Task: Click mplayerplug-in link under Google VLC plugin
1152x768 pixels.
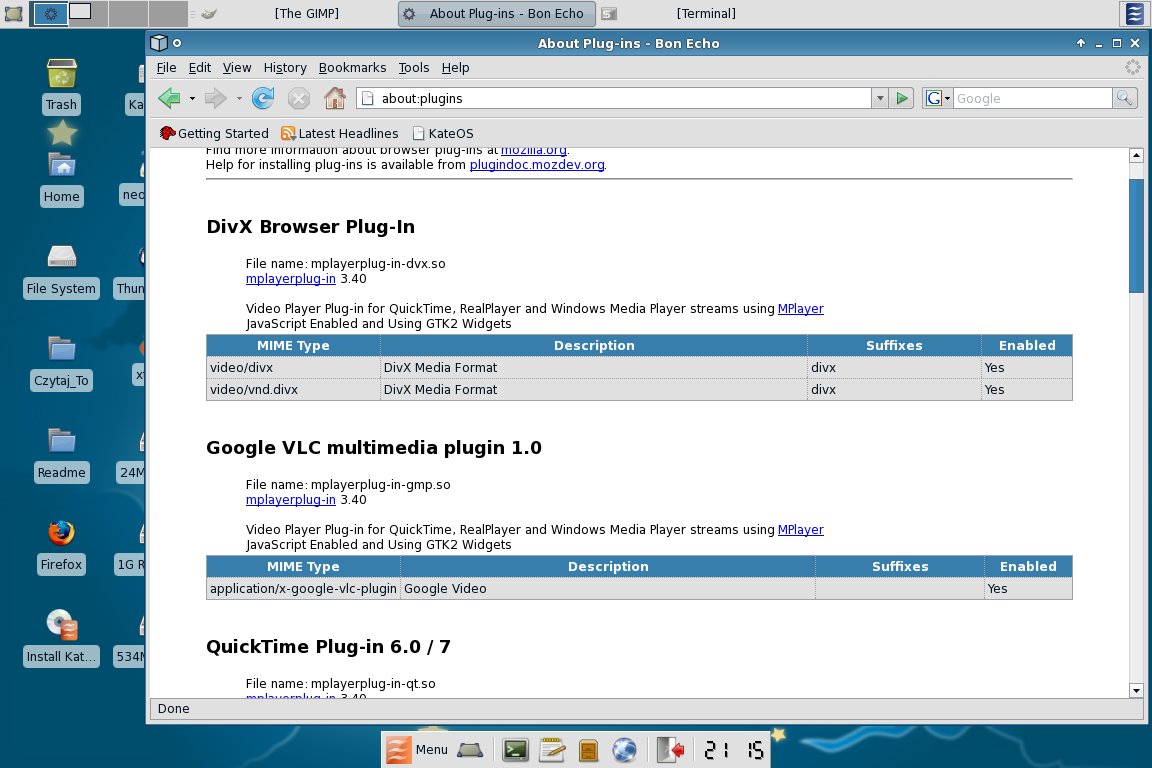Action: click(290, 500)
